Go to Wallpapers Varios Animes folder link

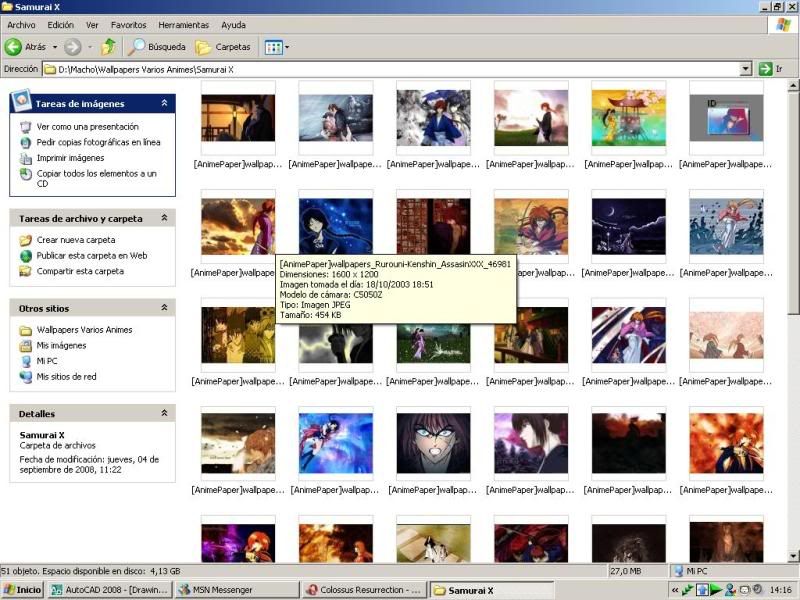point(85,330)
